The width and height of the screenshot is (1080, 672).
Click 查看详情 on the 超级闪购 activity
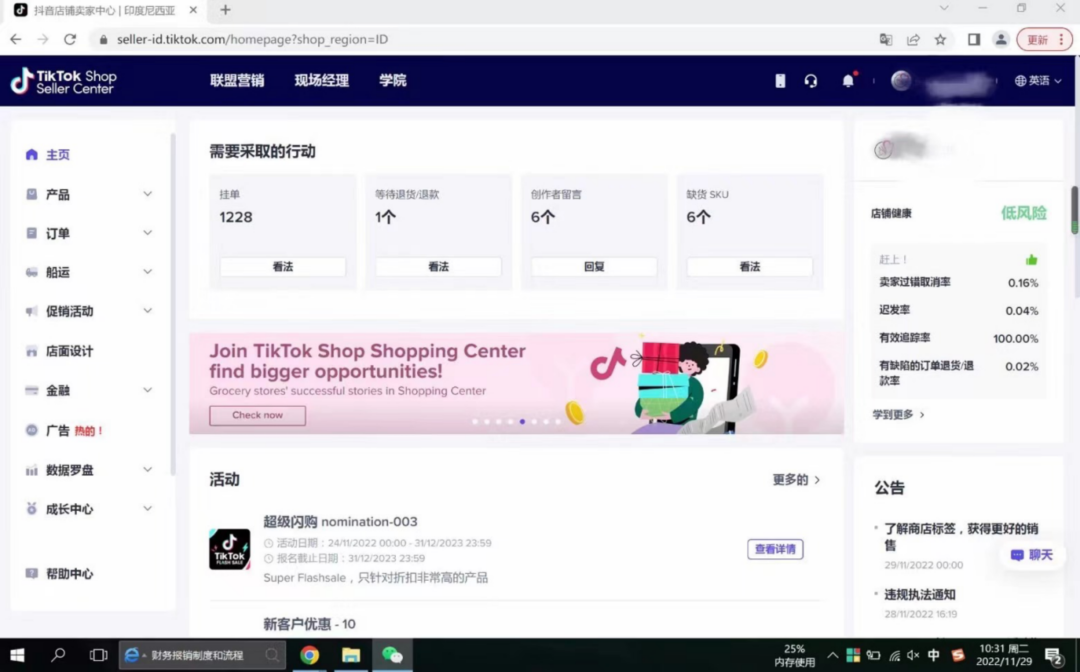pos(775,548)
